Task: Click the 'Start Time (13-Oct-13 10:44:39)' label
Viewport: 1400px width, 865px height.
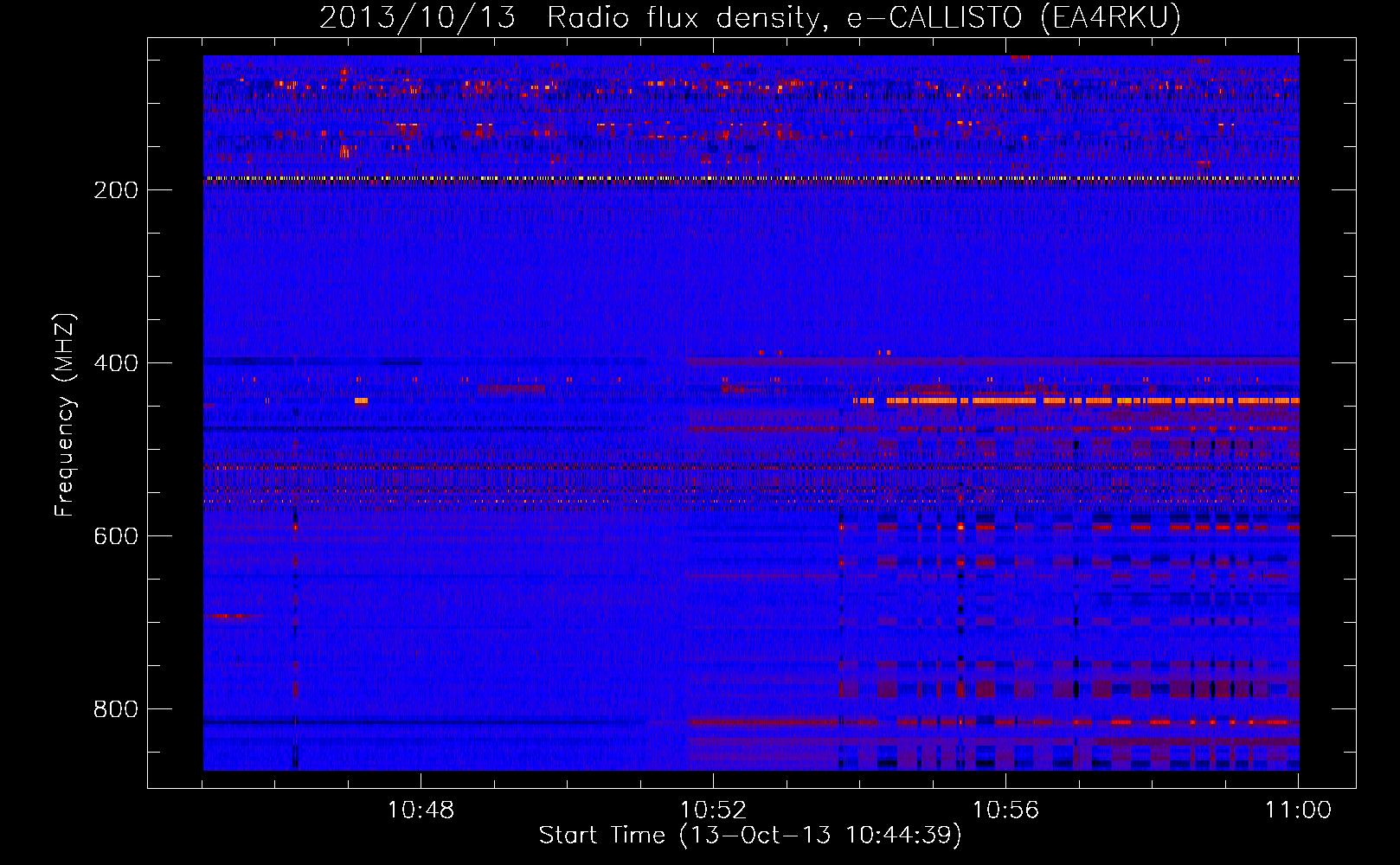Action: coord(750,836)
